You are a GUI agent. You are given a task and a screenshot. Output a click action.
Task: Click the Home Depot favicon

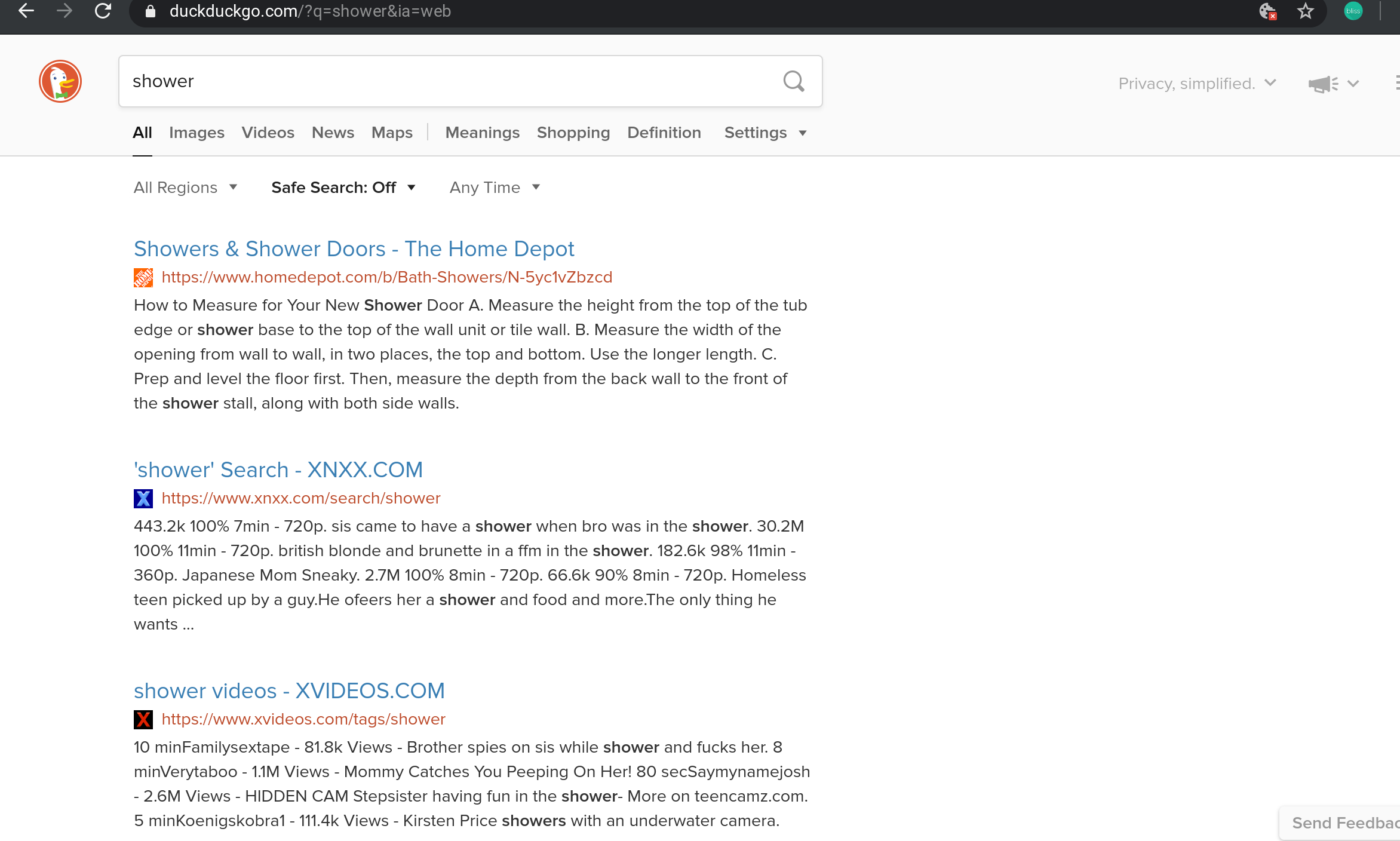point(143,277)
